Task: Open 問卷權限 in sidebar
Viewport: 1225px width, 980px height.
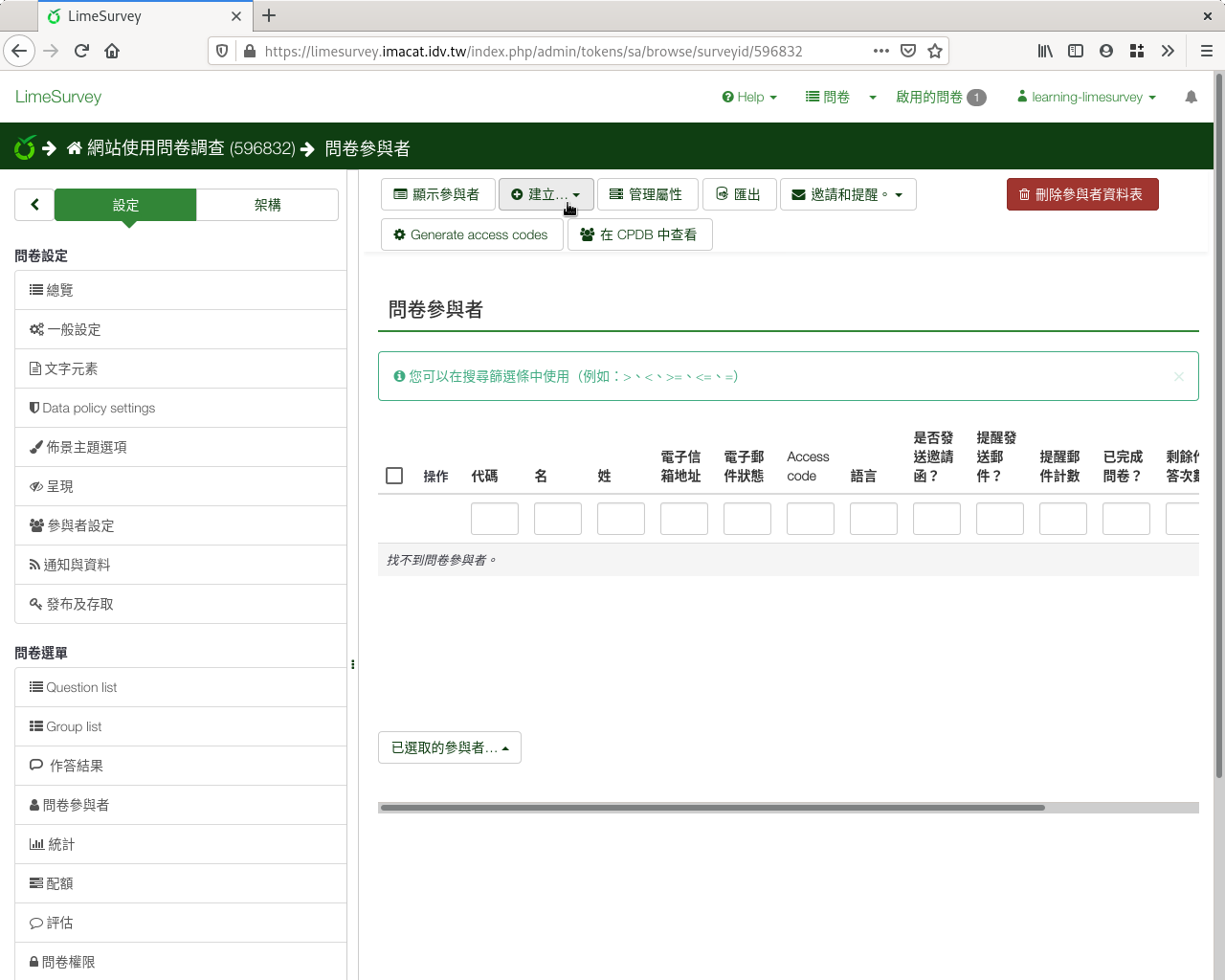Action: point(181,962)
